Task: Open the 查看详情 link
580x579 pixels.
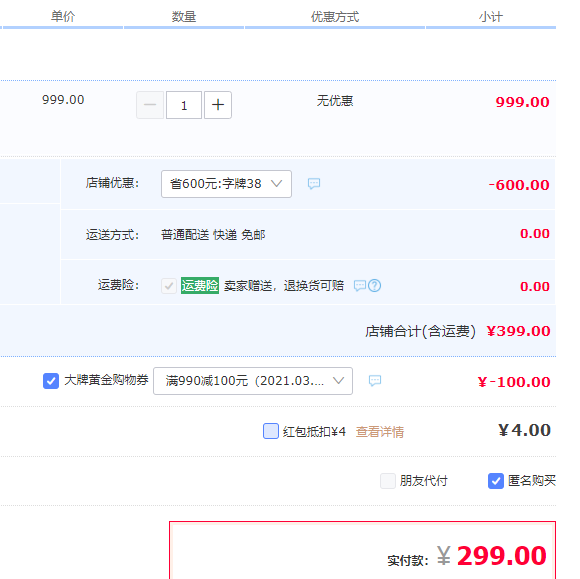Action: [380, 432]
